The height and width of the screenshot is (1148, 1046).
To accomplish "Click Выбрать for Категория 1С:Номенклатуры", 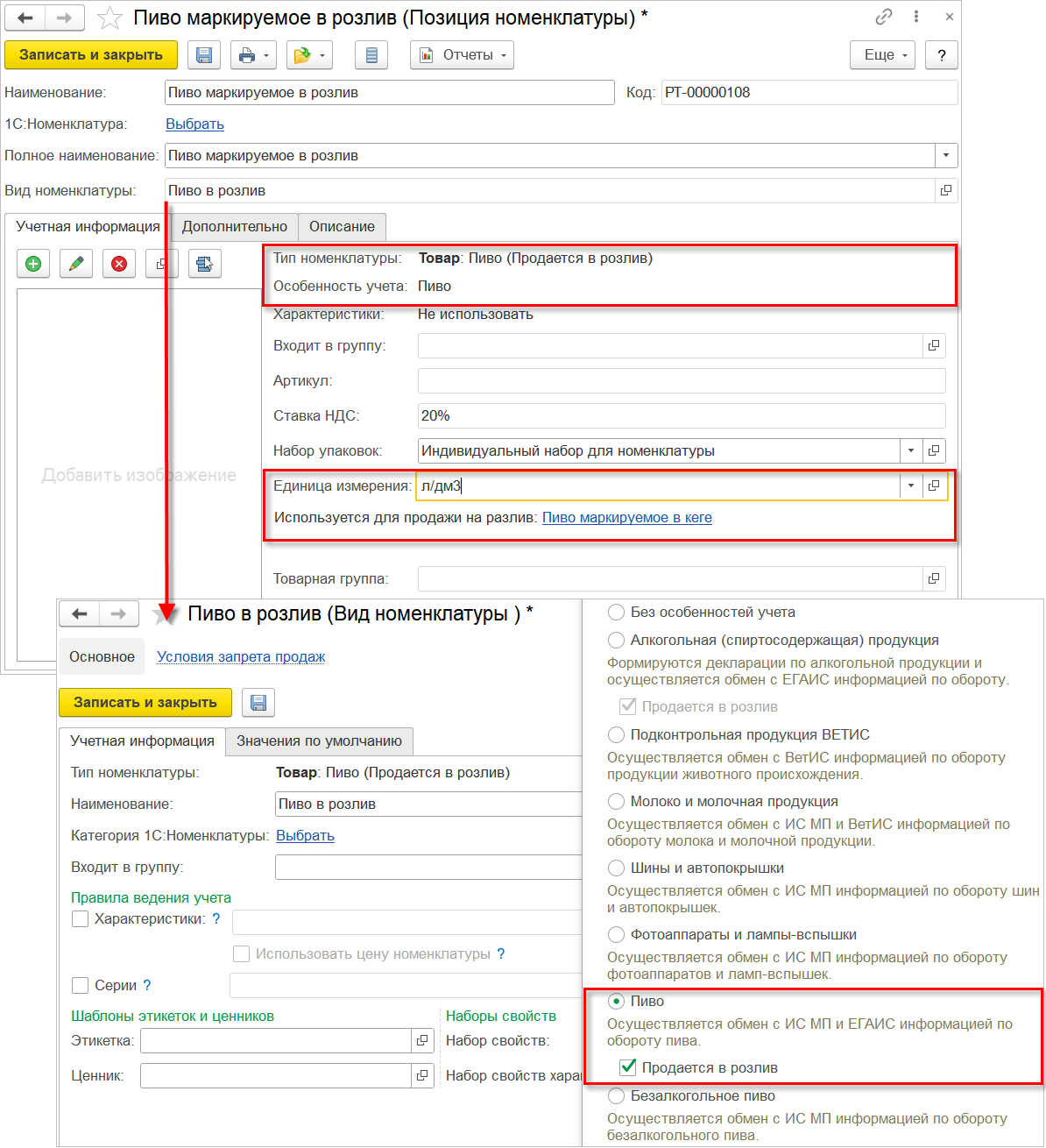I will (305, 835).
